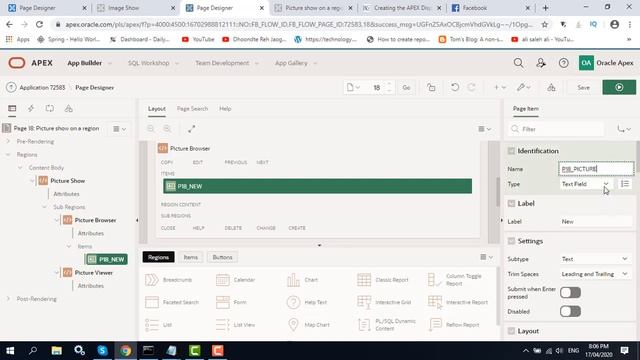Viewport: 640px width, 360px height.
Task: Click the property Filter search field
Action: click(x=556, y=129)
